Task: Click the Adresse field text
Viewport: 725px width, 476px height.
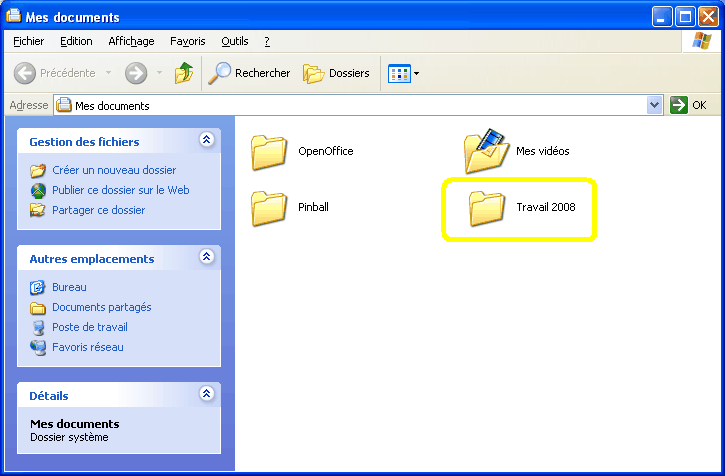Action: point(112,106)
